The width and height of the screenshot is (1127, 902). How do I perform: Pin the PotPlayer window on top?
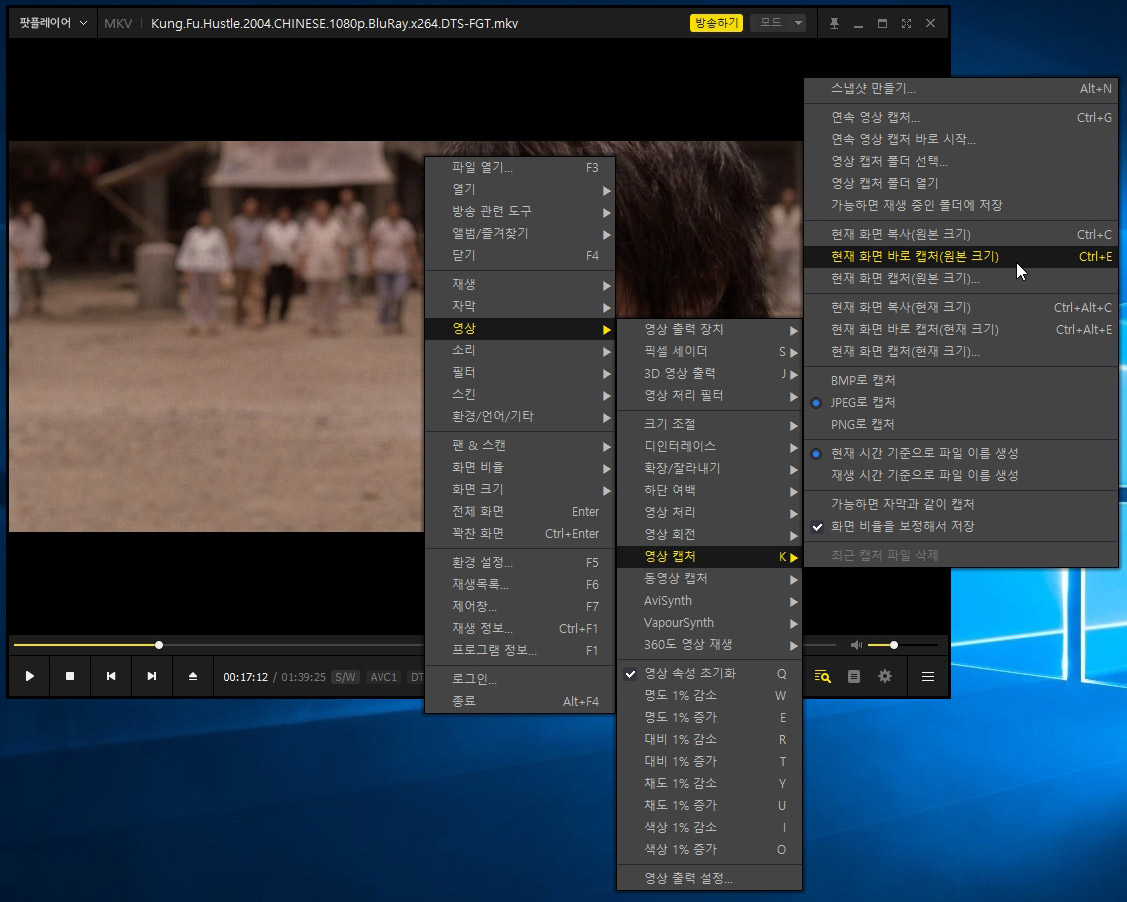click(834, 23)
